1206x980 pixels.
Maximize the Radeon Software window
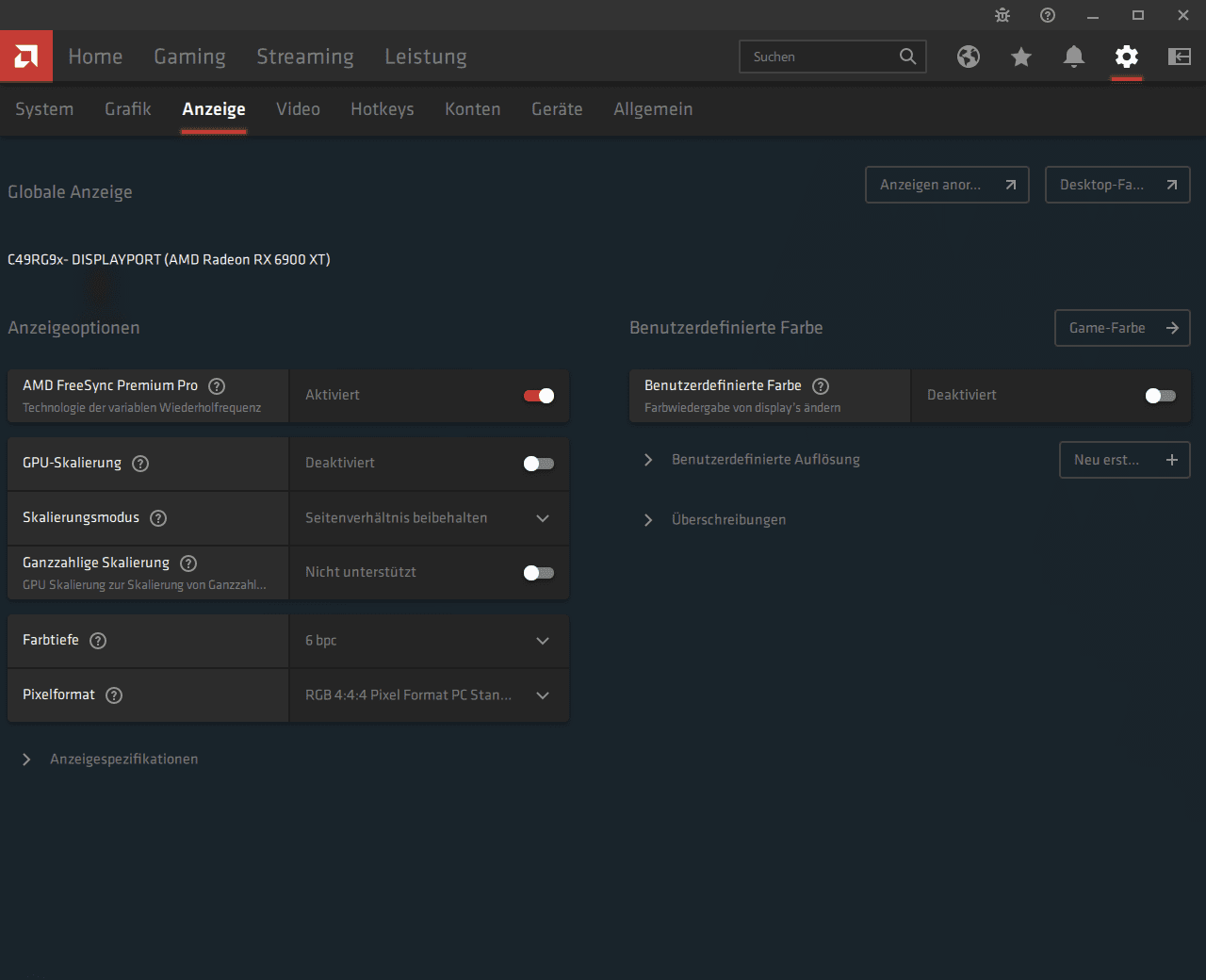(x=1138, y=15)
